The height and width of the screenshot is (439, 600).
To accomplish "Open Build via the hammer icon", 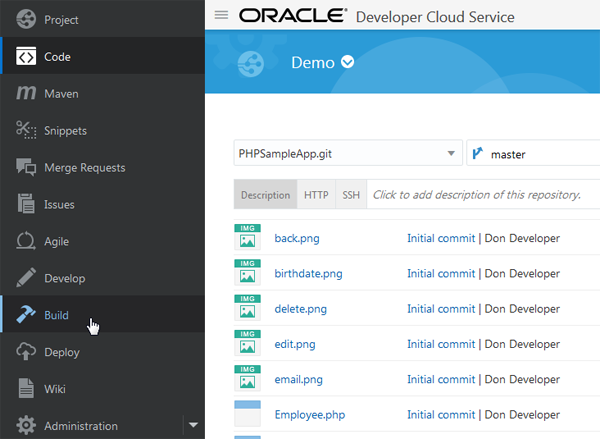I will click(26, 315).
